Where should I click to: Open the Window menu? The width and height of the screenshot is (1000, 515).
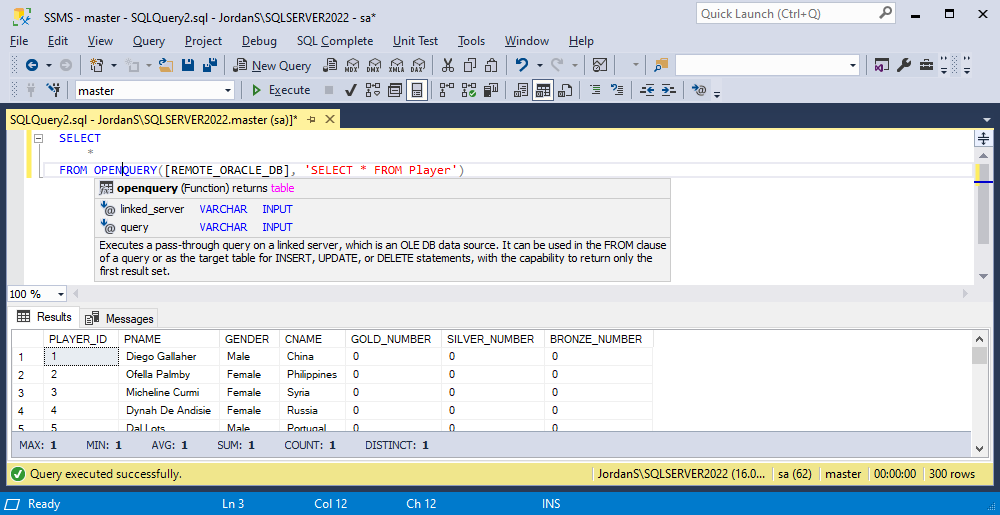point(527,41)
